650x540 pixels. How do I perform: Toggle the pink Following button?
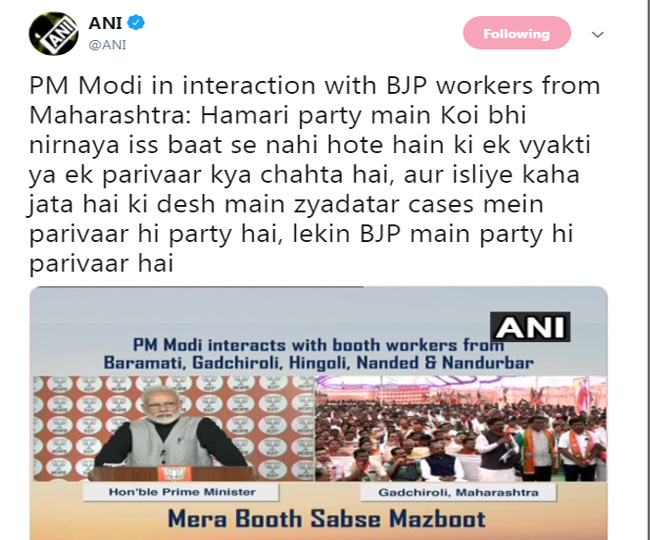click(x=517, y=33)
